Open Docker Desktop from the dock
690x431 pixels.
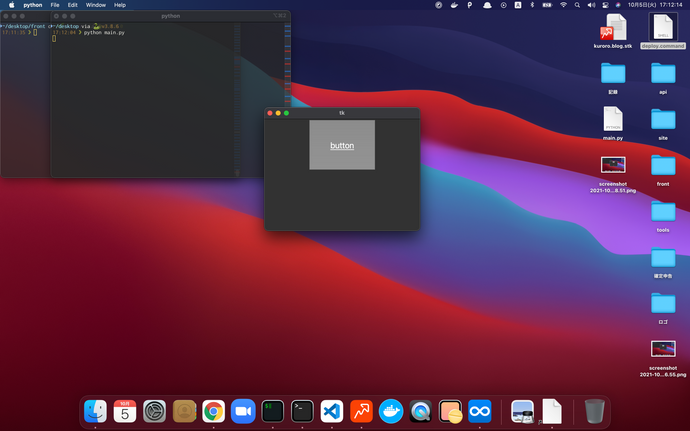point(391,411)
